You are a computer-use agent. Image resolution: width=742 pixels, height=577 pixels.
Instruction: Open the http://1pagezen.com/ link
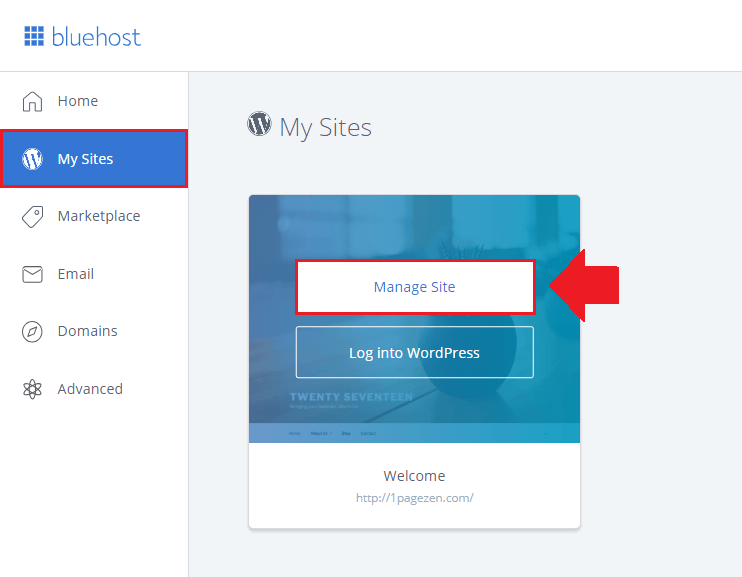point(415,498)
